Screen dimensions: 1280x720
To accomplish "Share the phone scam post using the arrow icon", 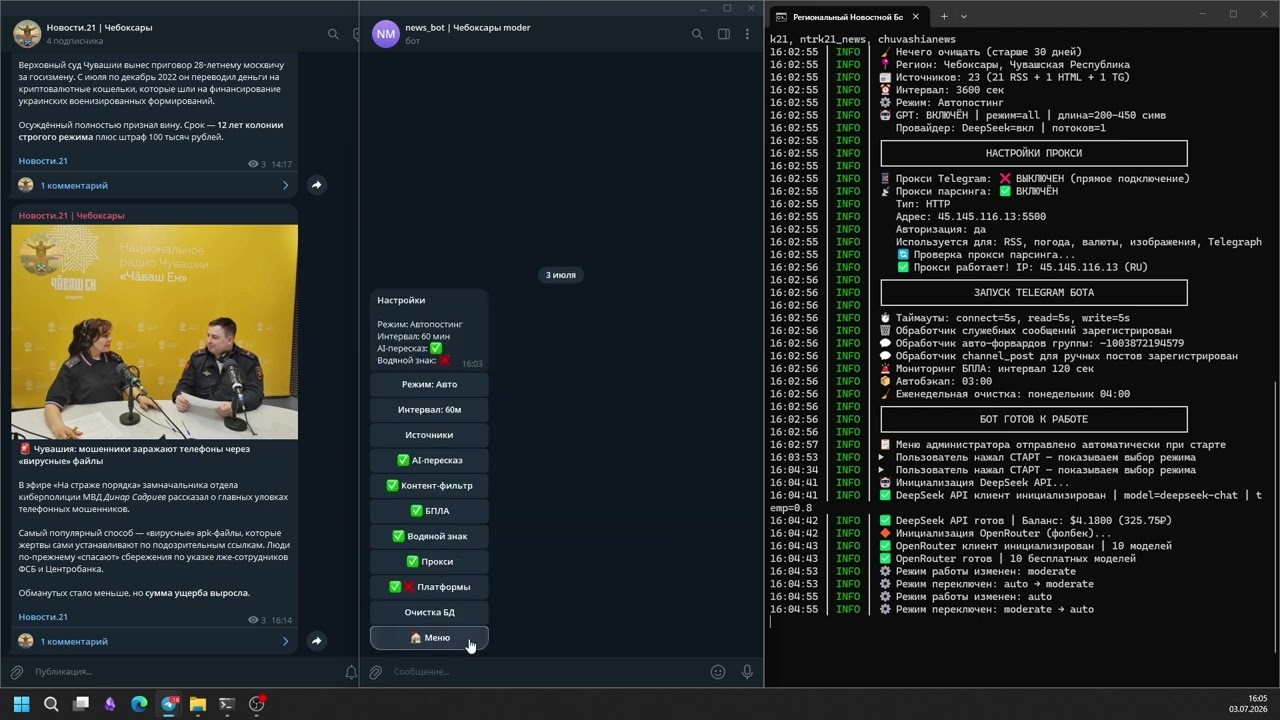I will click(x=316, y=641).
